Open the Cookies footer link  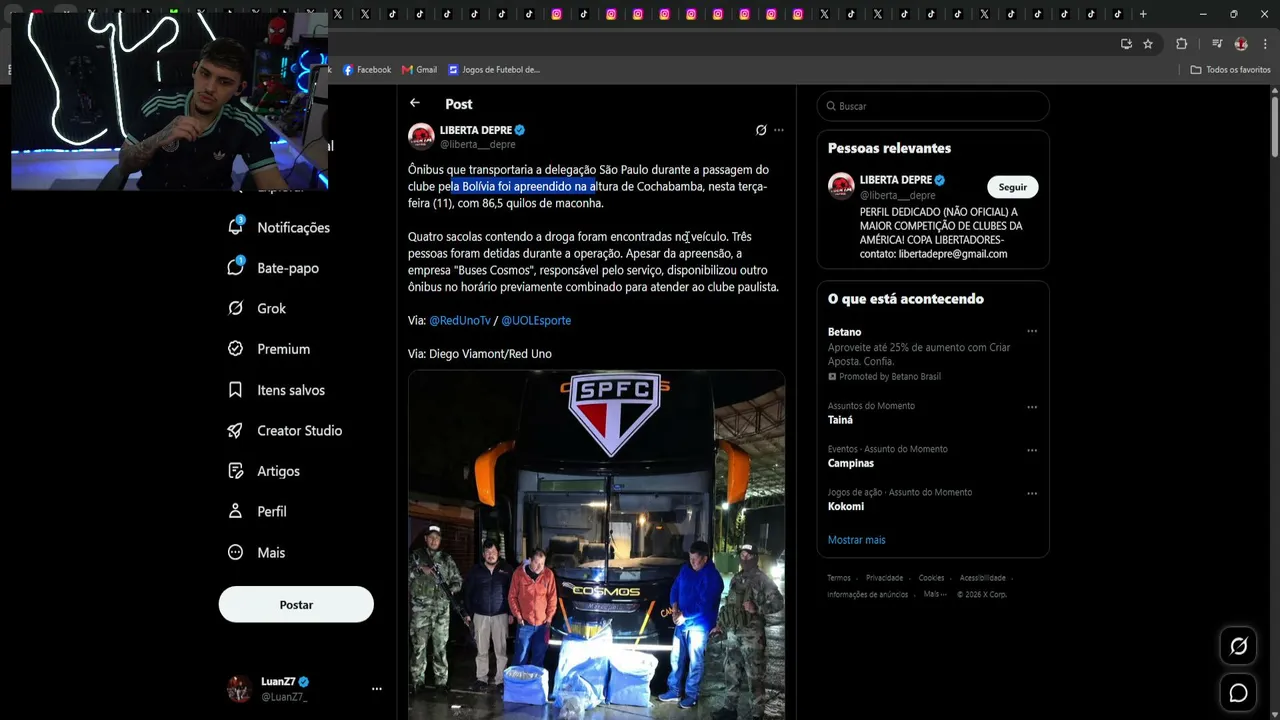pos(931,578)
